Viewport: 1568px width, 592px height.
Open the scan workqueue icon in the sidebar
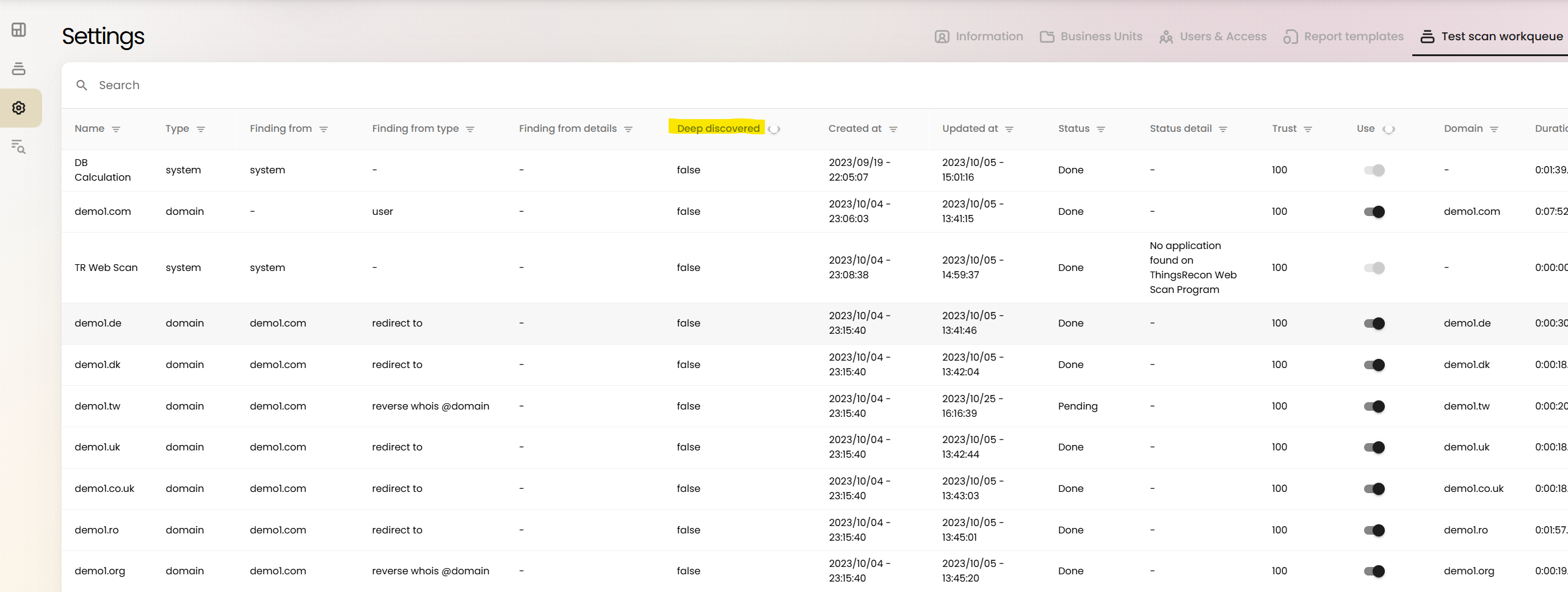19,68
